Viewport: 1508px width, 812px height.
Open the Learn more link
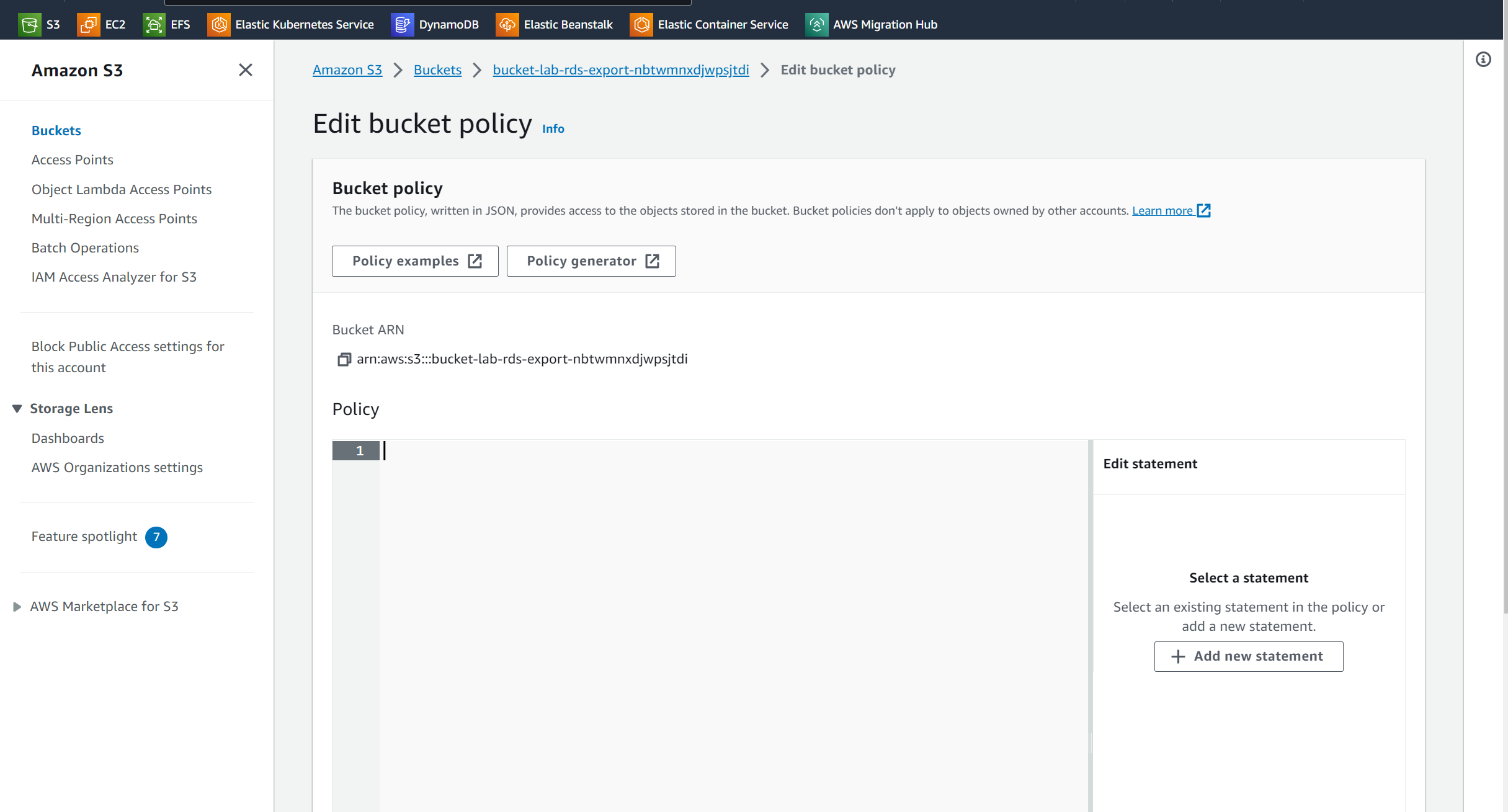(1162, 210)
